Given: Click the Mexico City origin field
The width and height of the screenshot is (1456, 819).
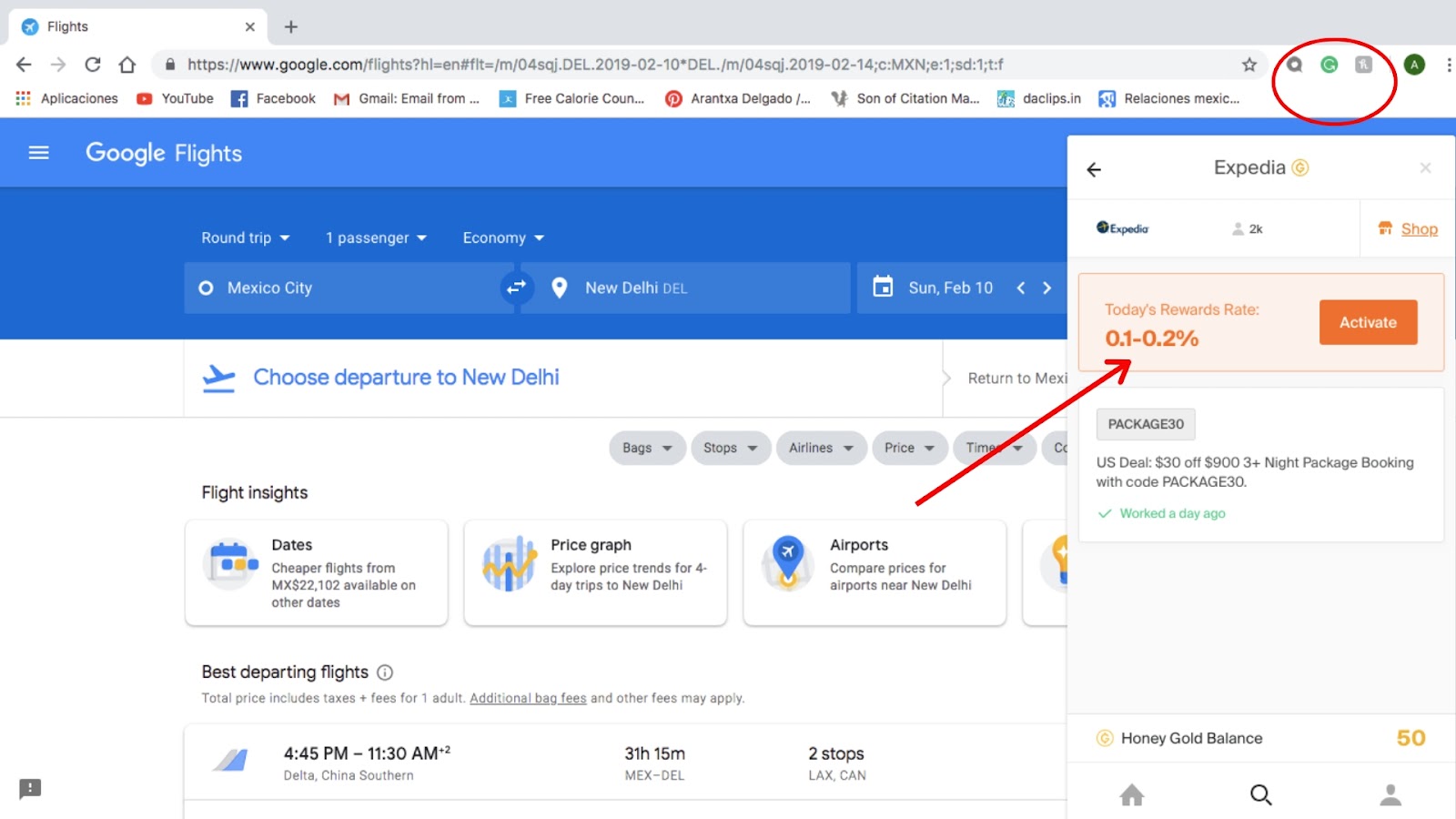Looking at the screenshot, I should (x=348, y=288).
